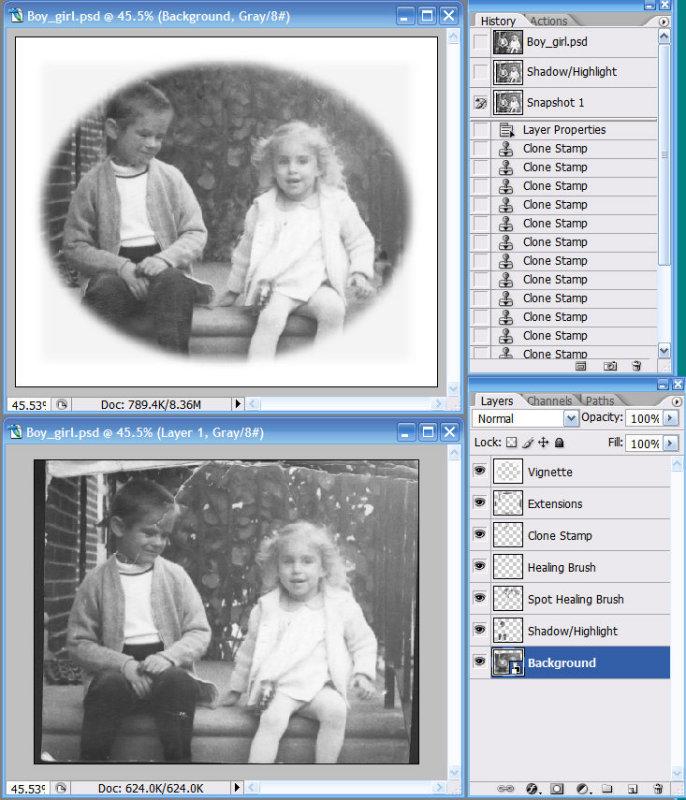
Task: Select the Shadow/Highlight history snapshot
Action: [563, 72]
